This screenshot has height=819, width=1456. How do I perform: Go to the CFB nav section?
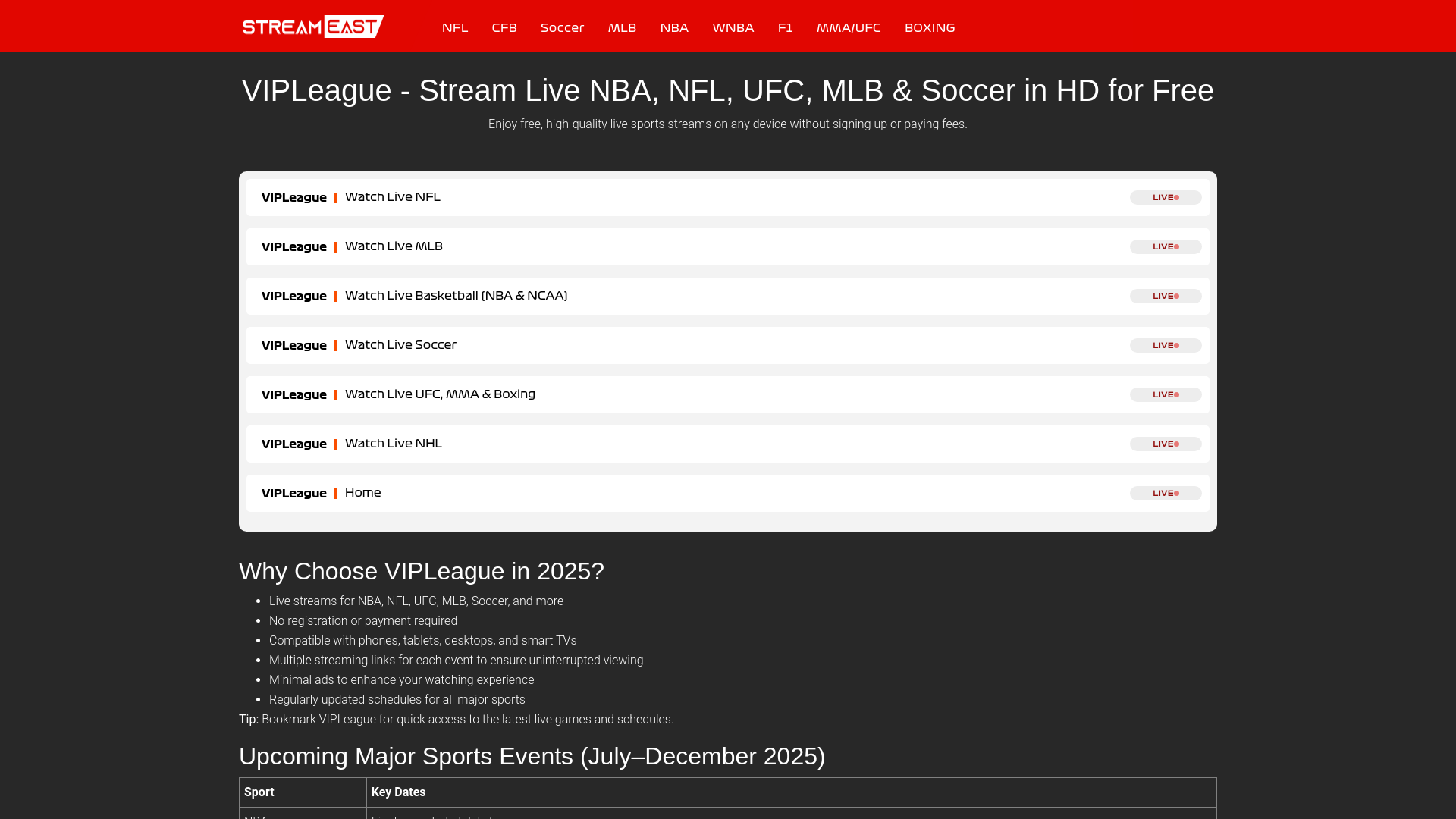coord(504,28)
